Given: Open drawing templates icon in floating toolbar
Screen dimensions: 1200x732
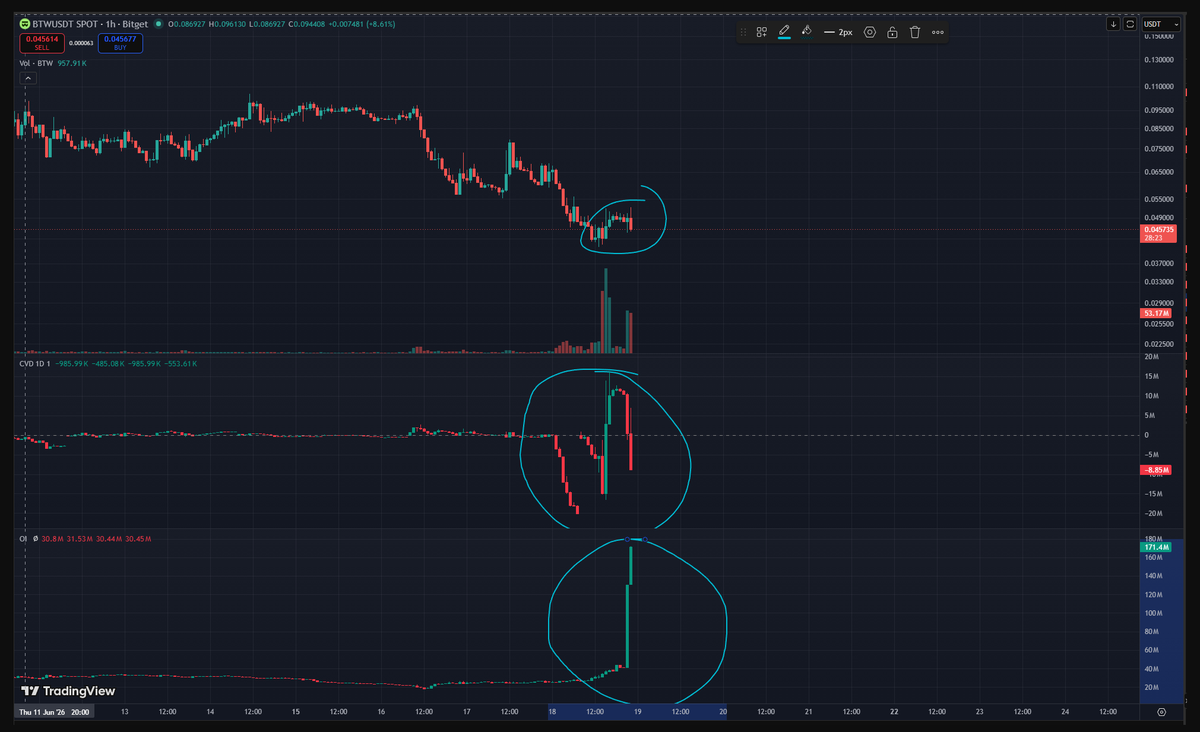Looking at the screenshot, I should pos(761,32).
